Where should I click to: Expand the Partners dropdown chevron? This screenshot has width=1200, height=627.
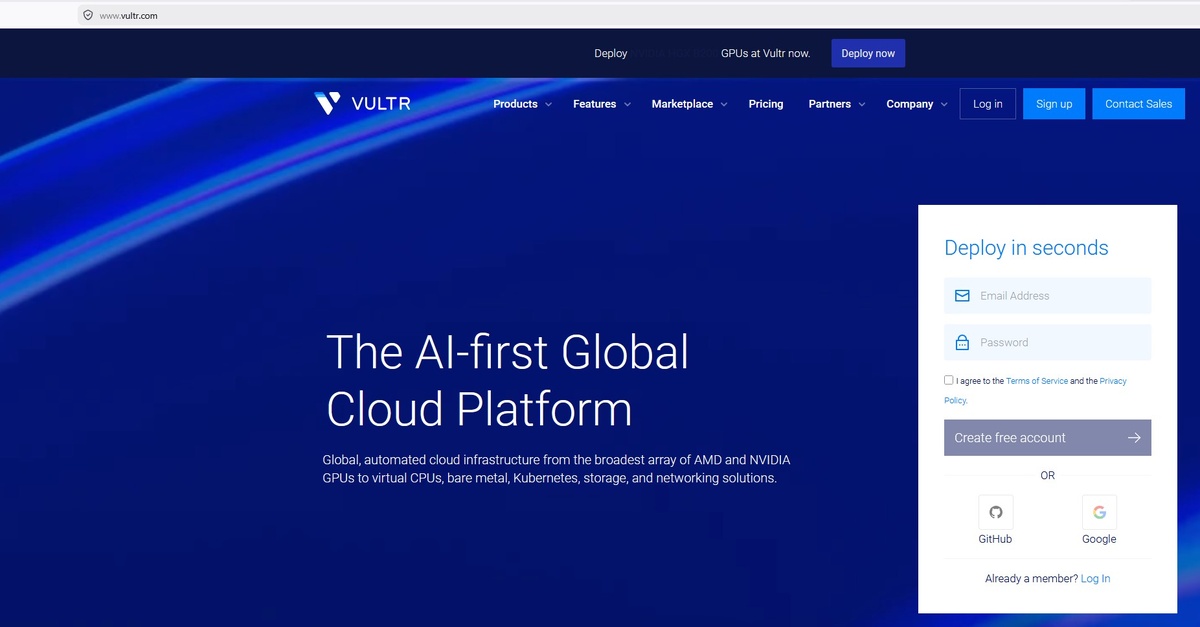[x=861, y=105]
